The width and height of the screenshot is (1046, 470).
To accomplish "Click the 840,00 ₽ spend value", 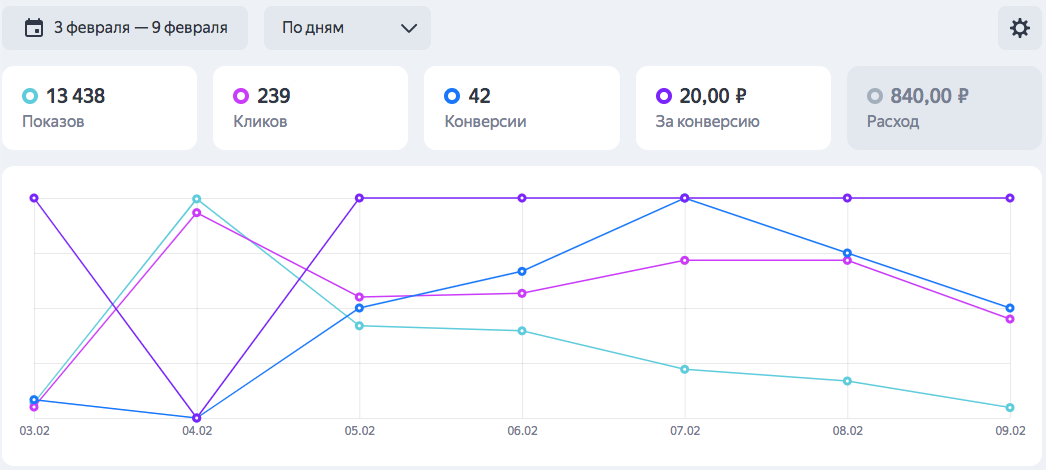I will [929, 97].
